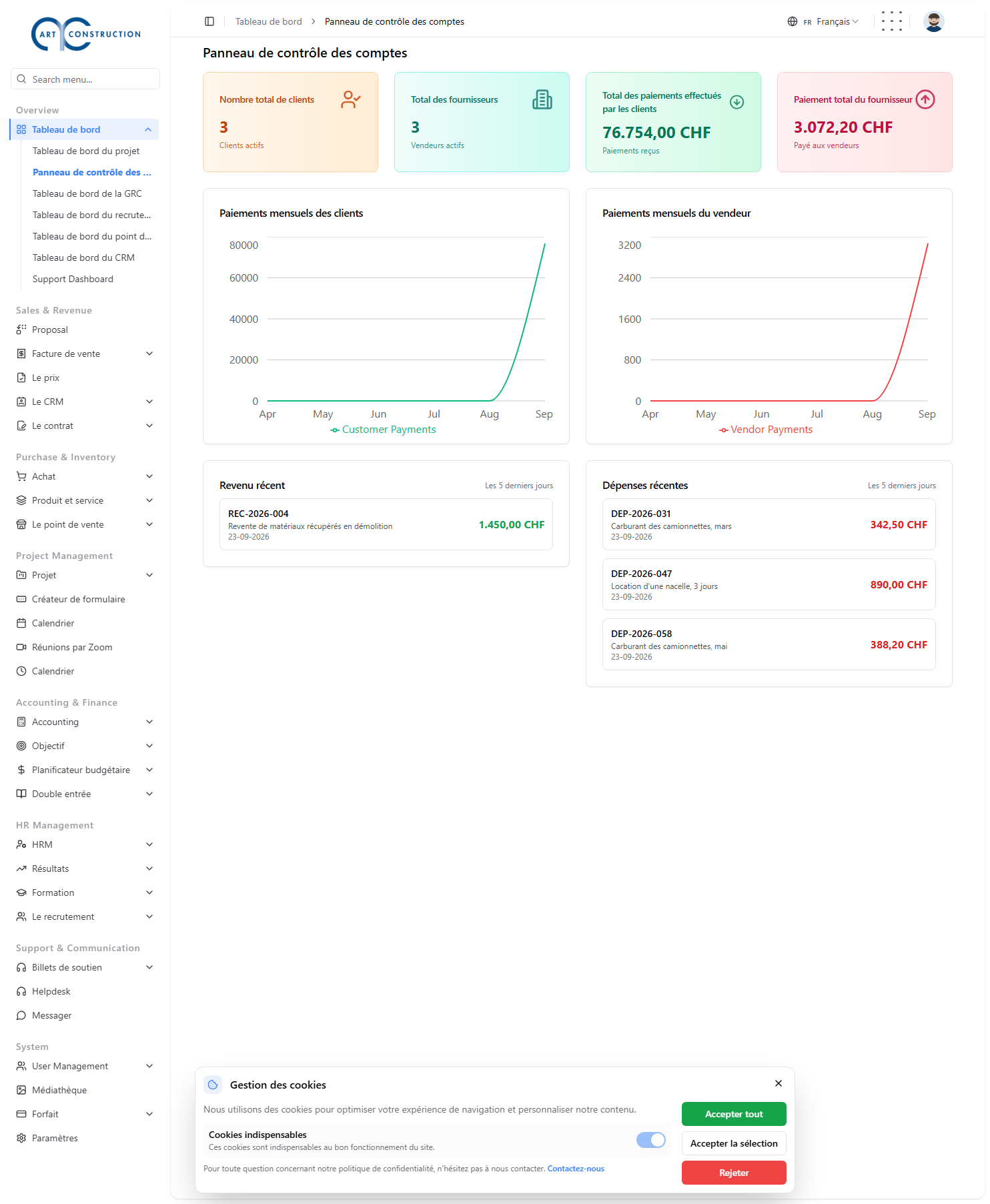The image size is (990, 1204).
Task: Click the green download arrow circle icon
Action: (737, 102)
